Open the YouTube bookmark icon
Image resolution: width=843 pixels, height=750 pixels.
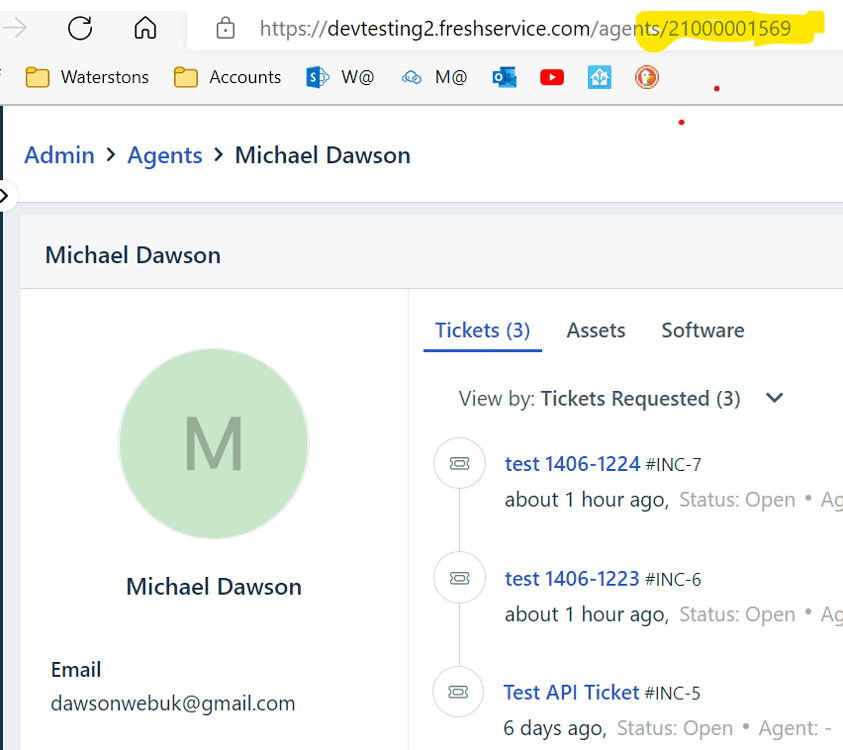pos(551,76)
